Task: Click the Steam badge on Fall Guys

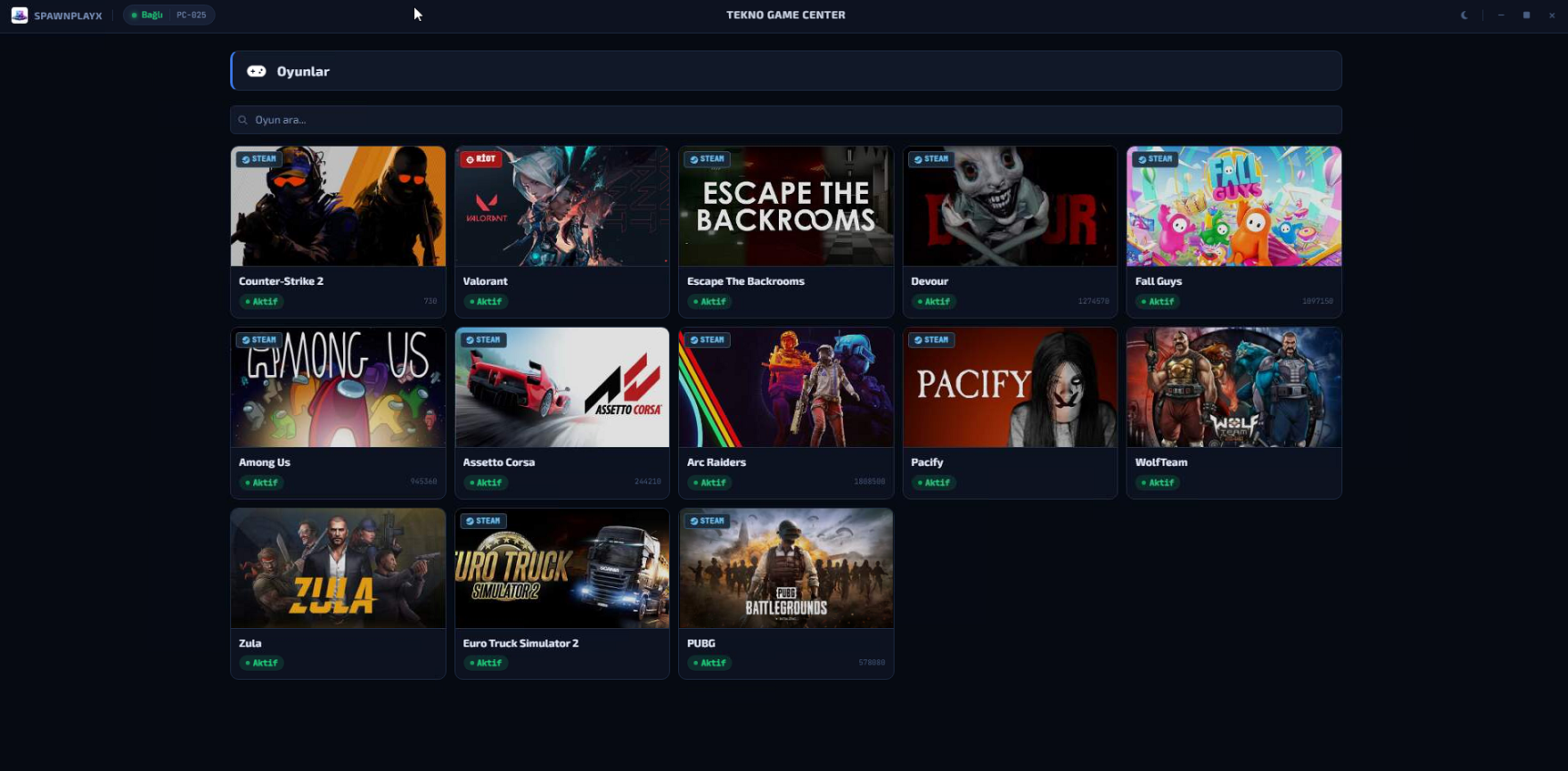Action: coord(1156,159)
